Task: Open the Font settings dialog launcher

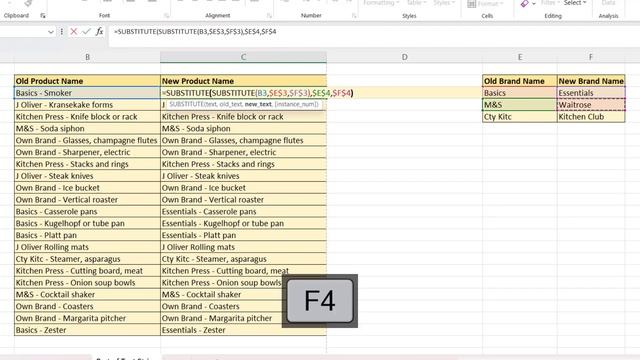Action: tap(166, 16)
